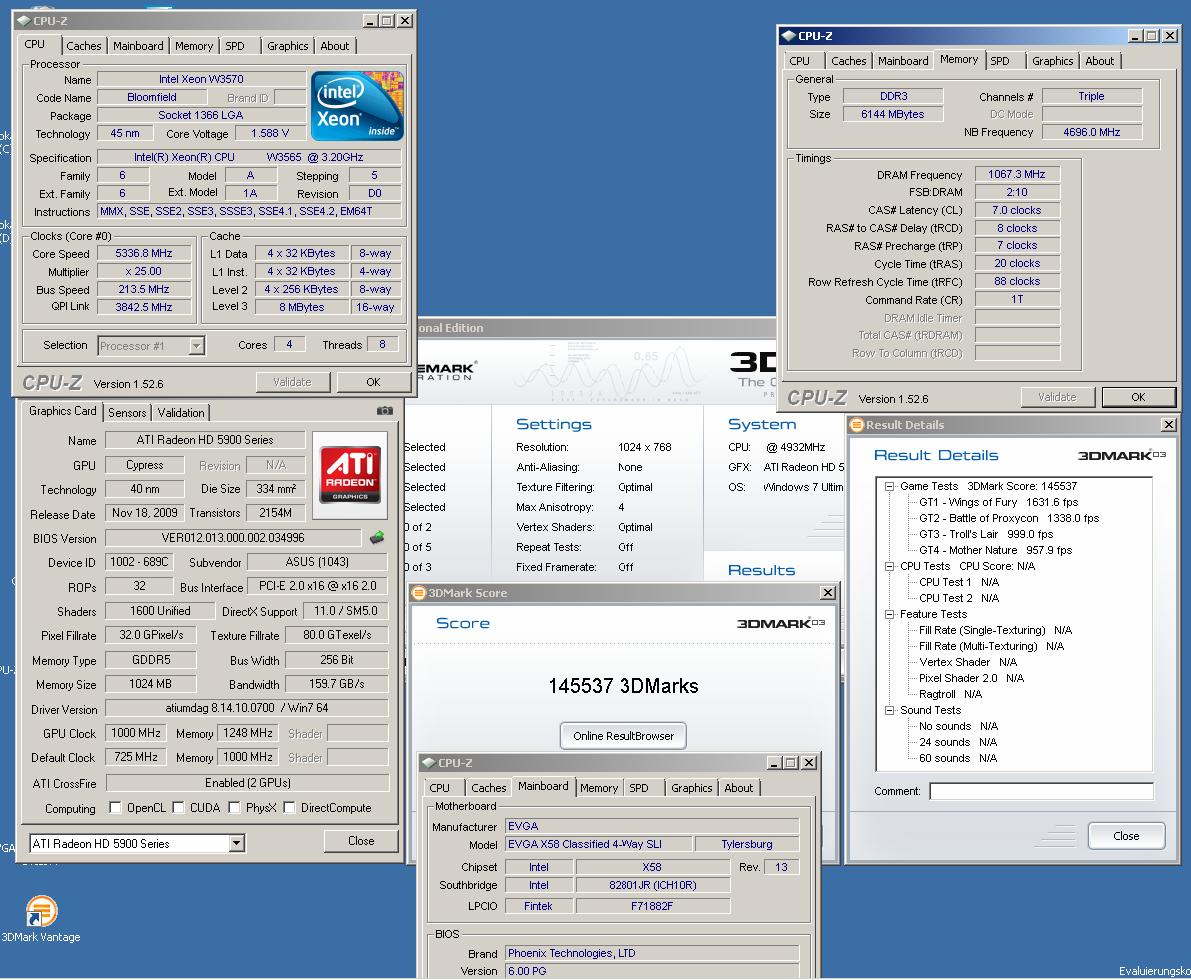Screen dimensions: 1191x980
Task: Click the Core Speed 5336.8 MHz value
Action: pos(144,253)
